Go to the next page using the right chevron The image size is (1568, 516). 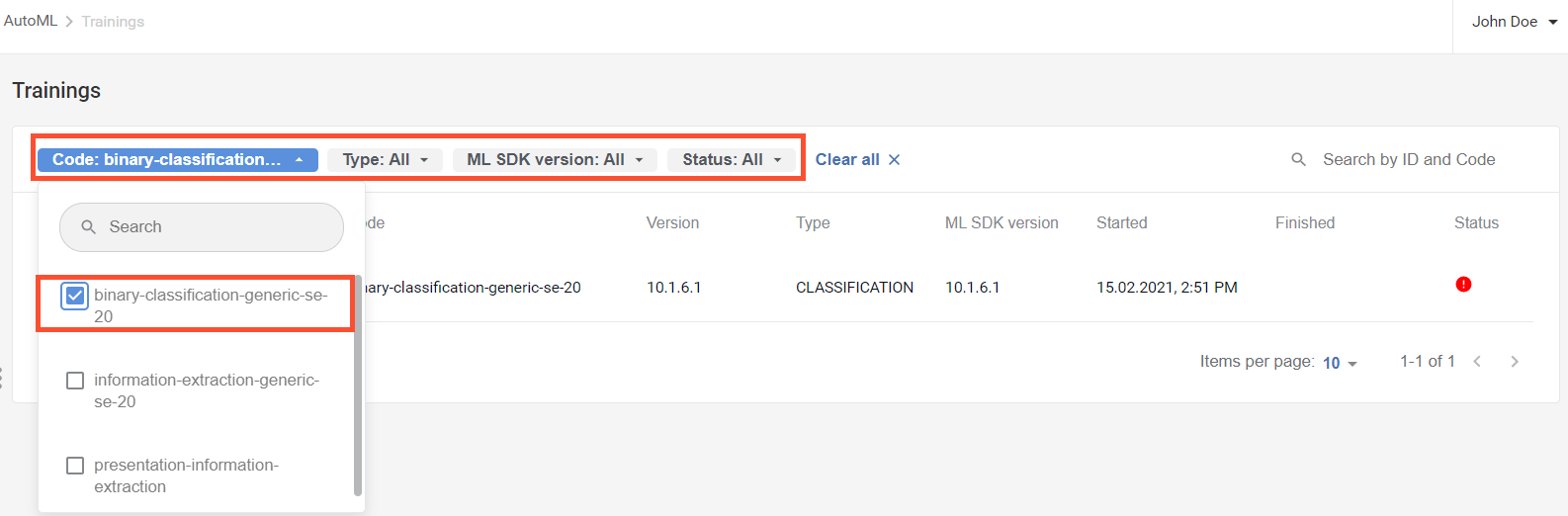1515,362
